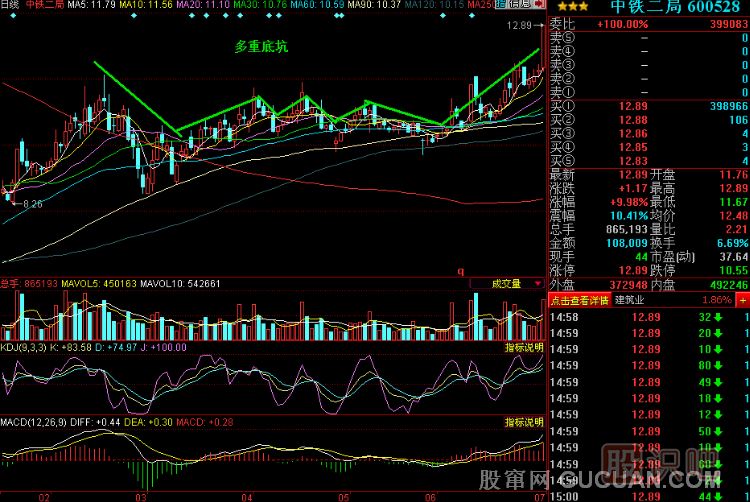Image resolution: width=750 pixels, height=502 pixels.
Task: Click the green down arrow at 14:58 trade
Action: [x=719, y=317]
